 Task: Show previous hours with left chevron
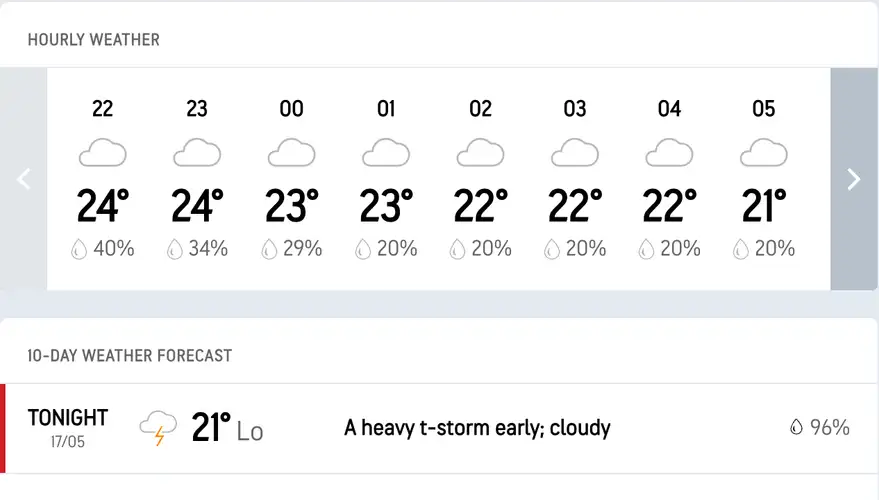point(24,179)
